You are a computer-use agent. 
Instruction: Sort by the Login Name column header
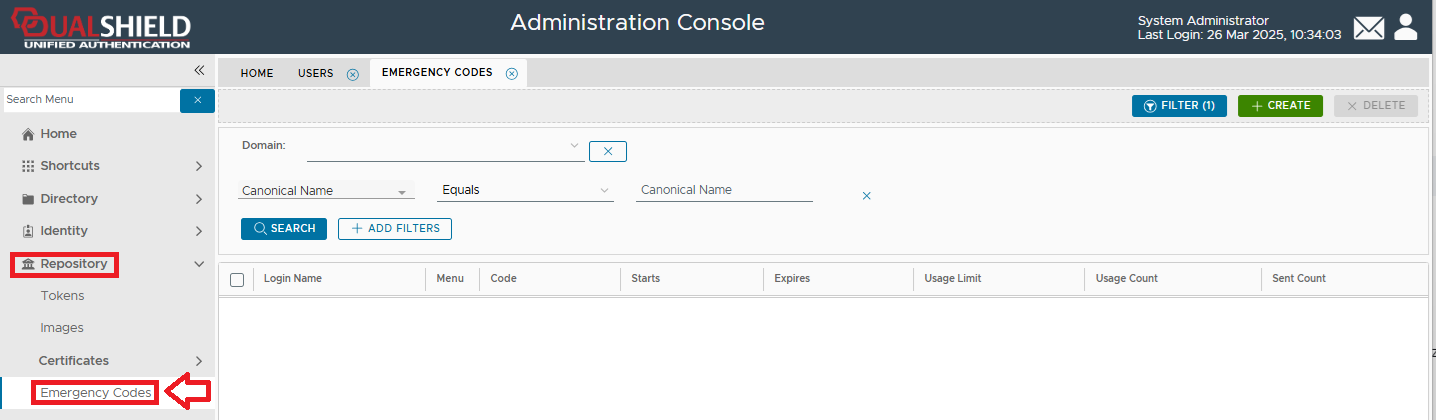click(x=293, y=279)
